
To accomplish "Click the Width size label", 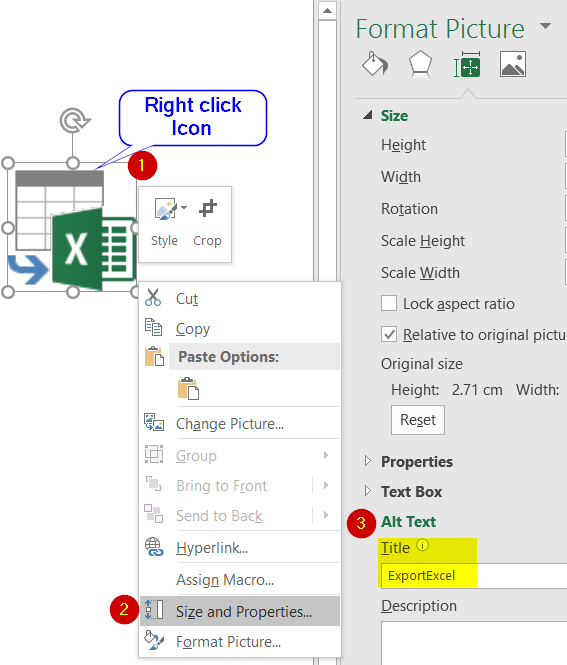I will tap(401, 177).
